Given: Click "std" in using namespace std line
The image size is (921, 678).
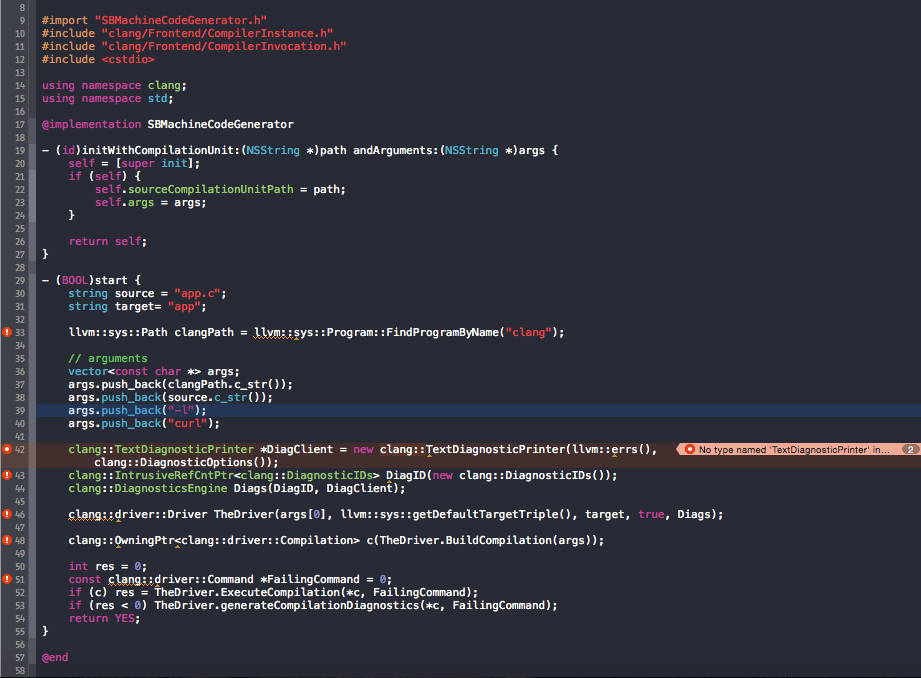Looking at the screenshot, I should [x=157, y=98].
